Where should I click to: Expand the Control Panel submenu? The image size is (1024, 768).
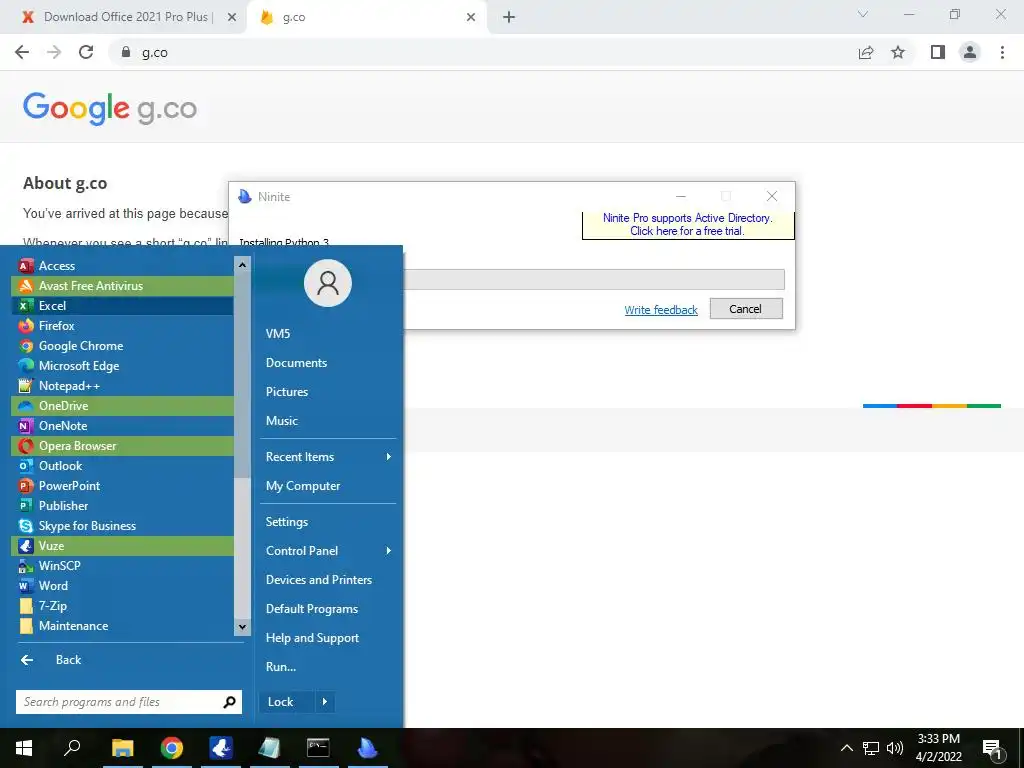(x=328, y=551)
